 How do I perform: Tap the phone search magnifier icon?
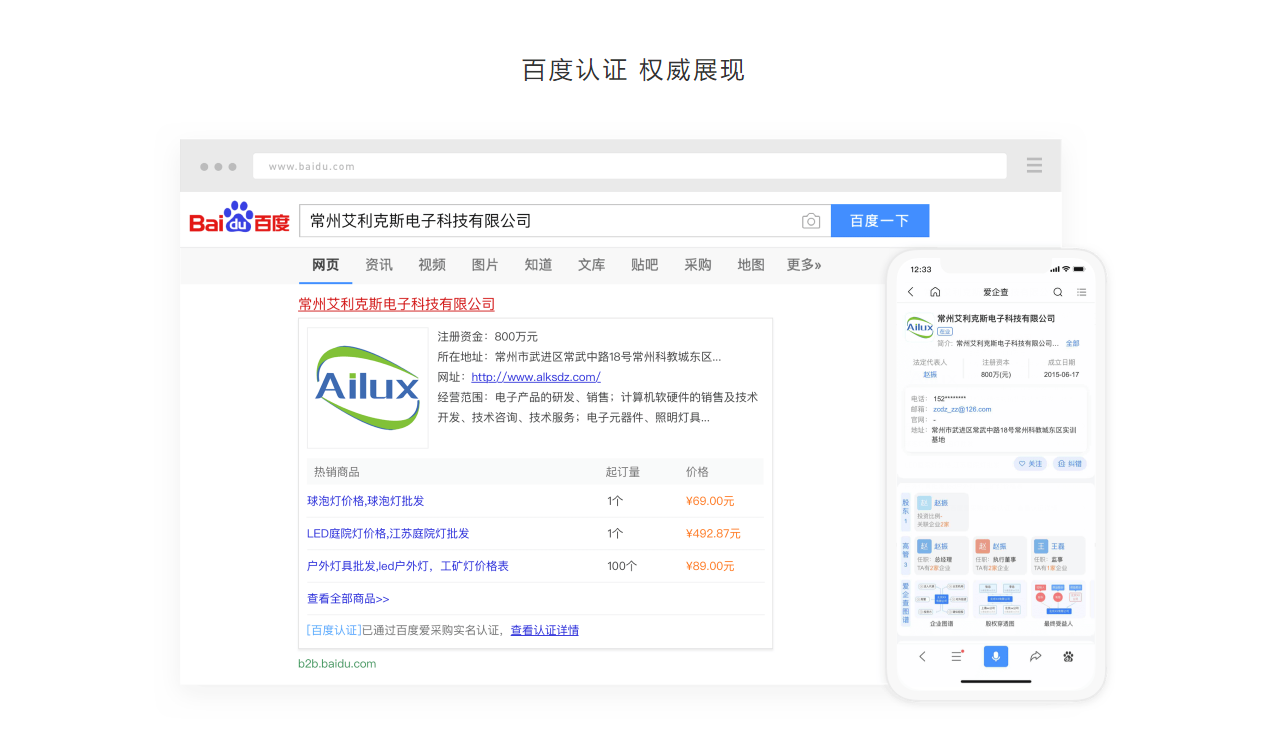tap(1058, 292)
